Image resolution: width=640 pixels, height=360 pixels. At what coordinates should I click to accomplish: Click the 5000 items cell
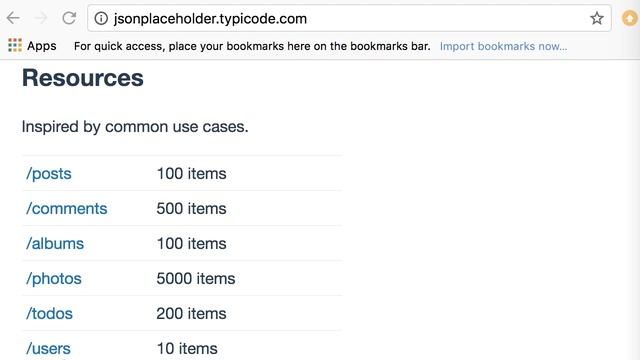pos(196,279)
